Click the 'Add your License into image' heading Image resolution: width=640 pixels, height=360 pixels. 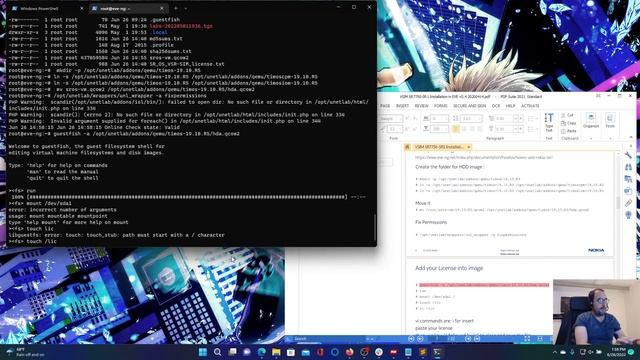coord(449,268)
